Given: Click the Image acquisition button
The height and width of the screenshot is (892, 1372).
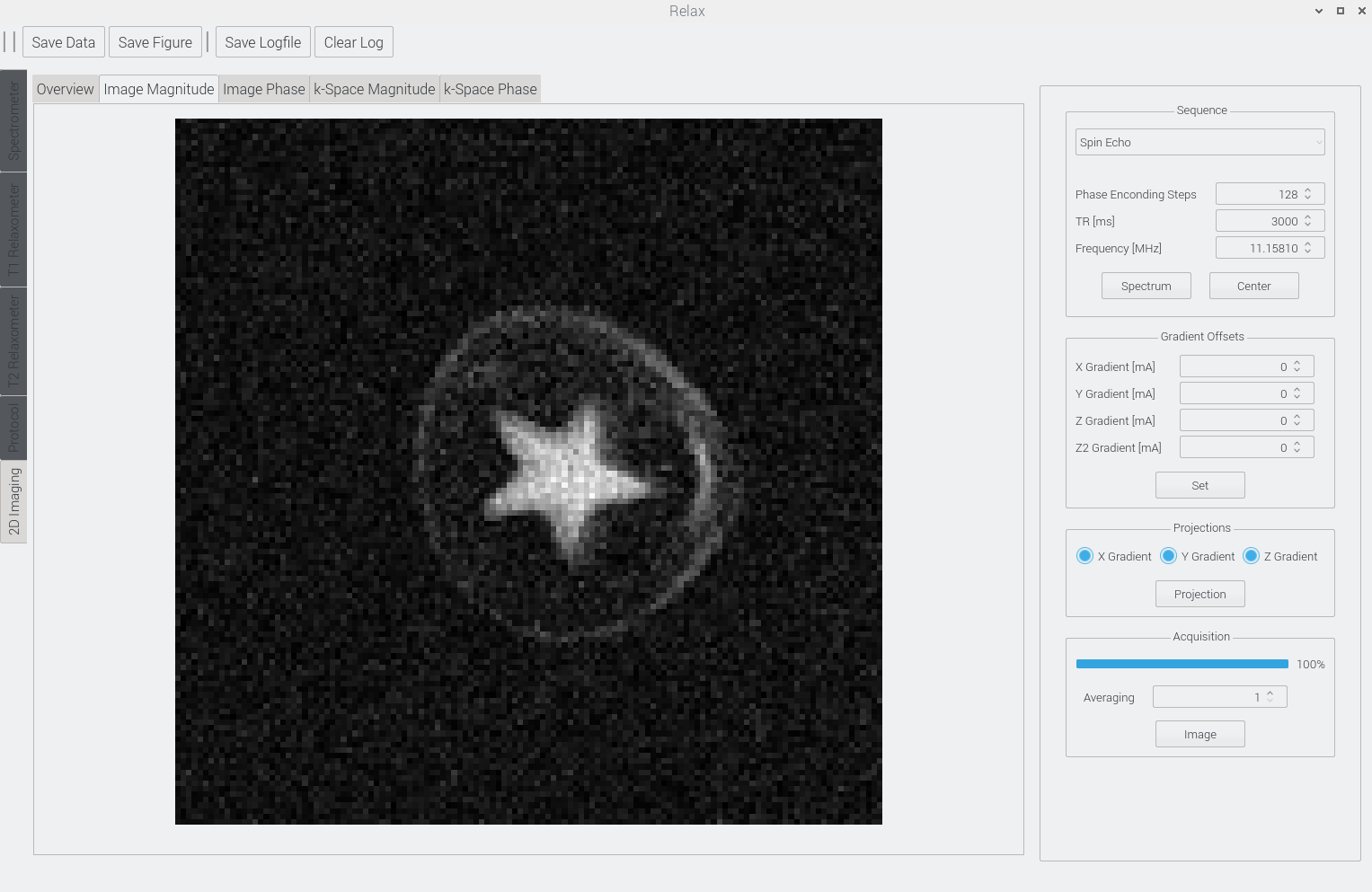Looking at the screenshot, I should tap(1199, 734).
